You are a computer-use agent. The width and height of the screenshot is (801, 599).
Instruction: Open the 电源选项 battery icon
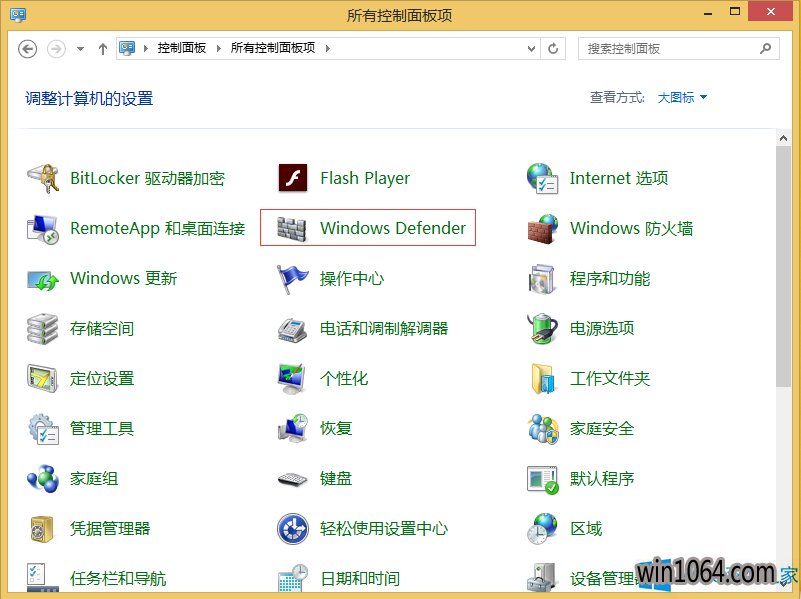tap(543, 328)
